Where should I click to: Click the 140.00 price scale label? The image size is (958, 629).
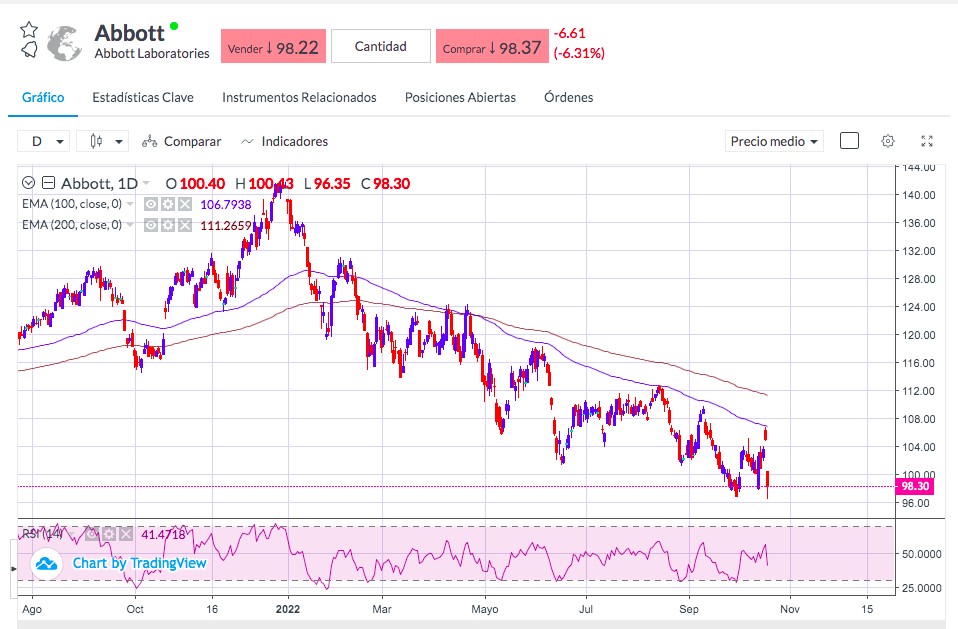click(x=918, y=195)
